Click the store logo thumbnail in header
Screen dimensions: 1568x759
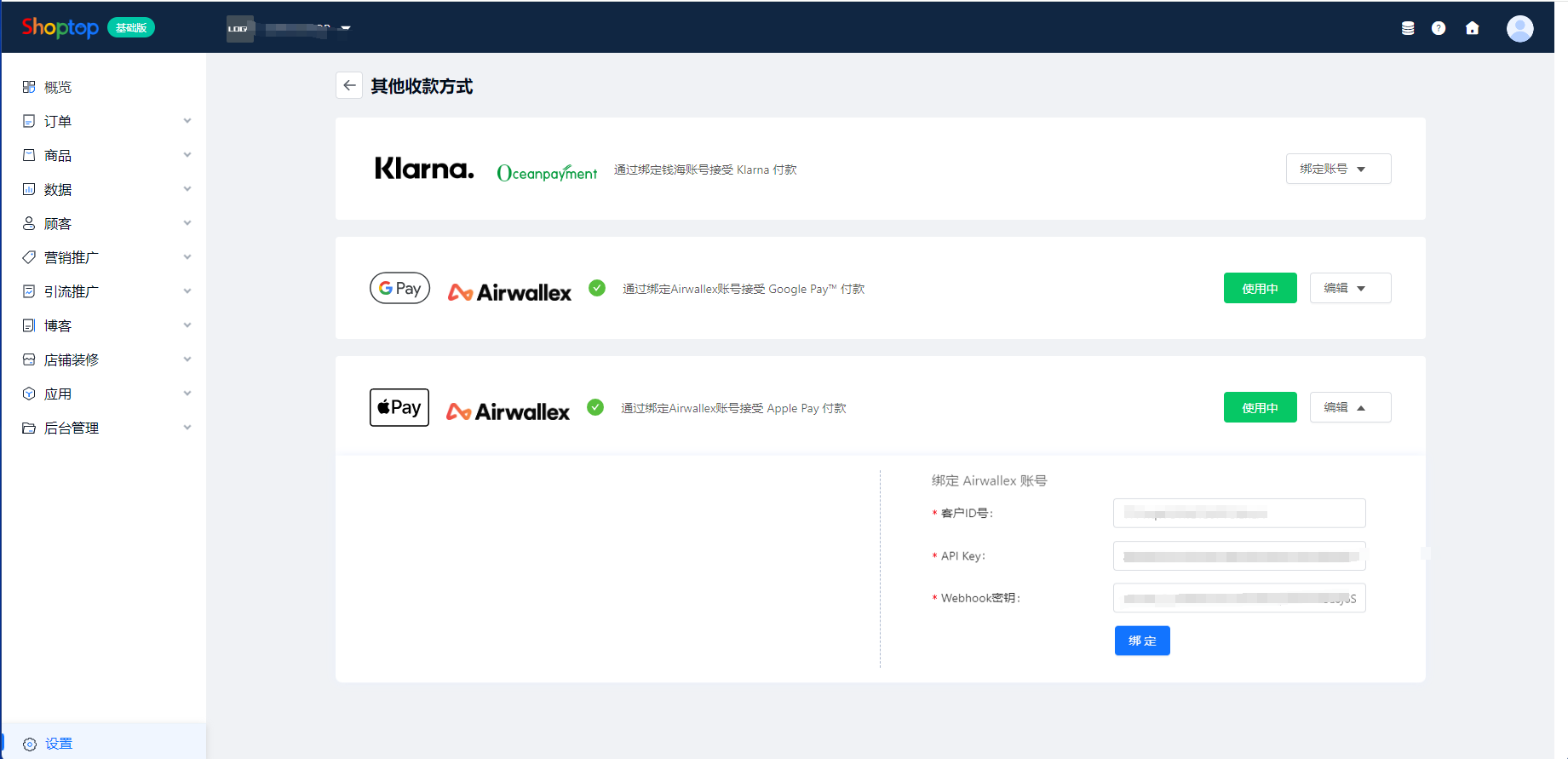pos(239,28)
